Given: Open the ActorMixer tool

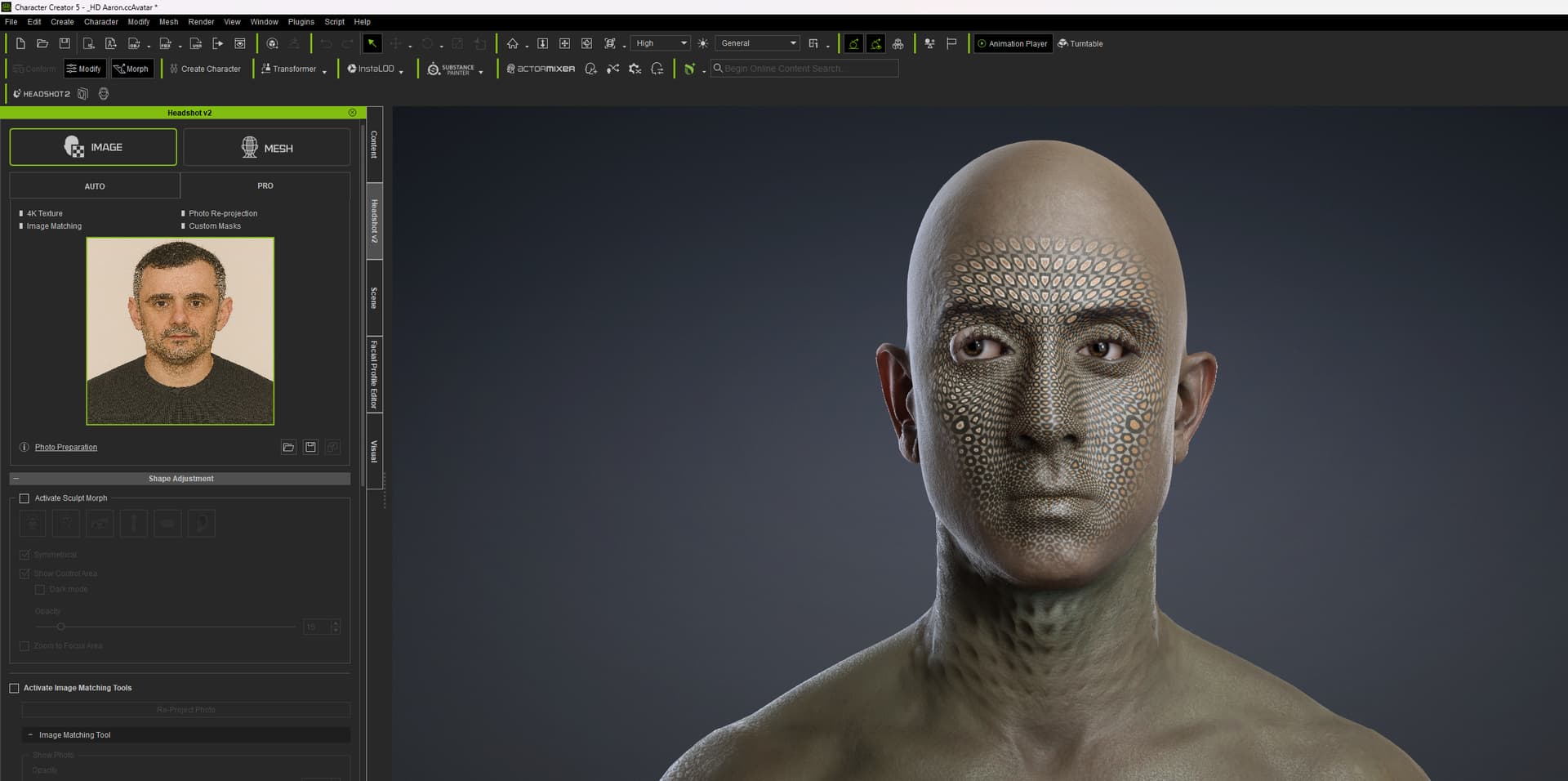Looking at the screenshot, I should (x=541, y=69).
